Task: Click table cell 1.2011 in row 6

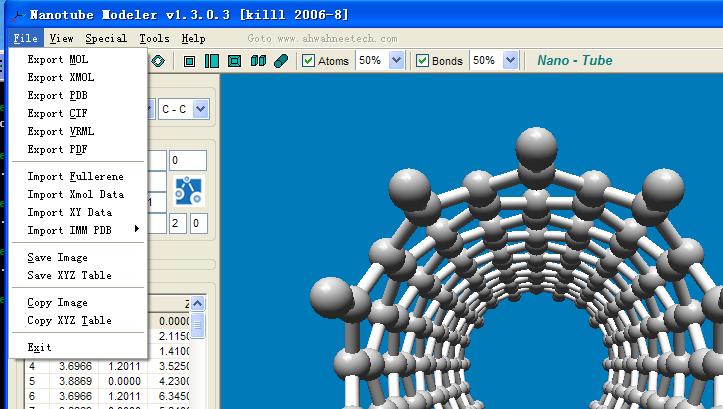Action: 124,396
